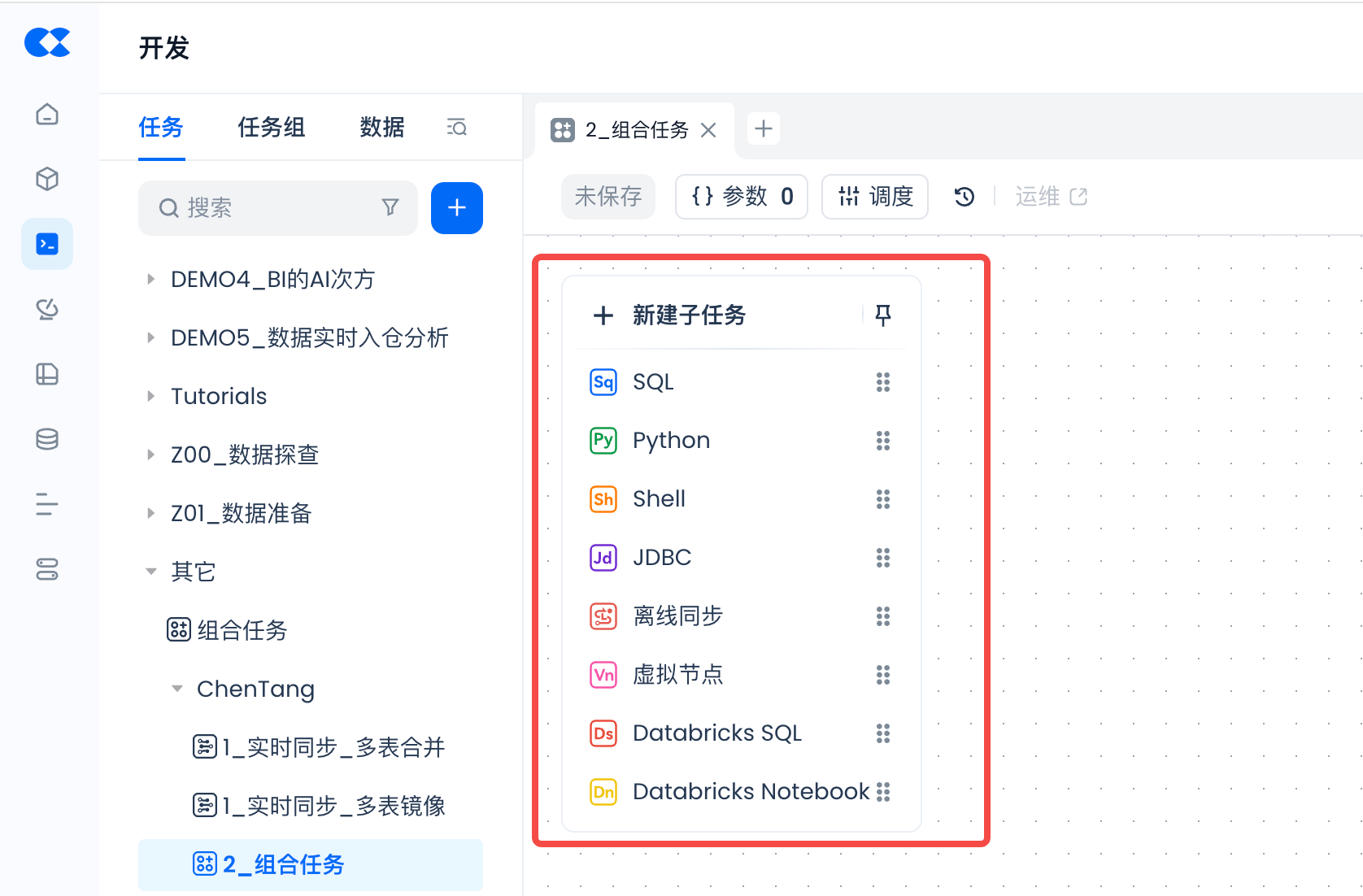Open the database icon in sidebar
Screen dimensions: 1363x896
tap(47, 439)
